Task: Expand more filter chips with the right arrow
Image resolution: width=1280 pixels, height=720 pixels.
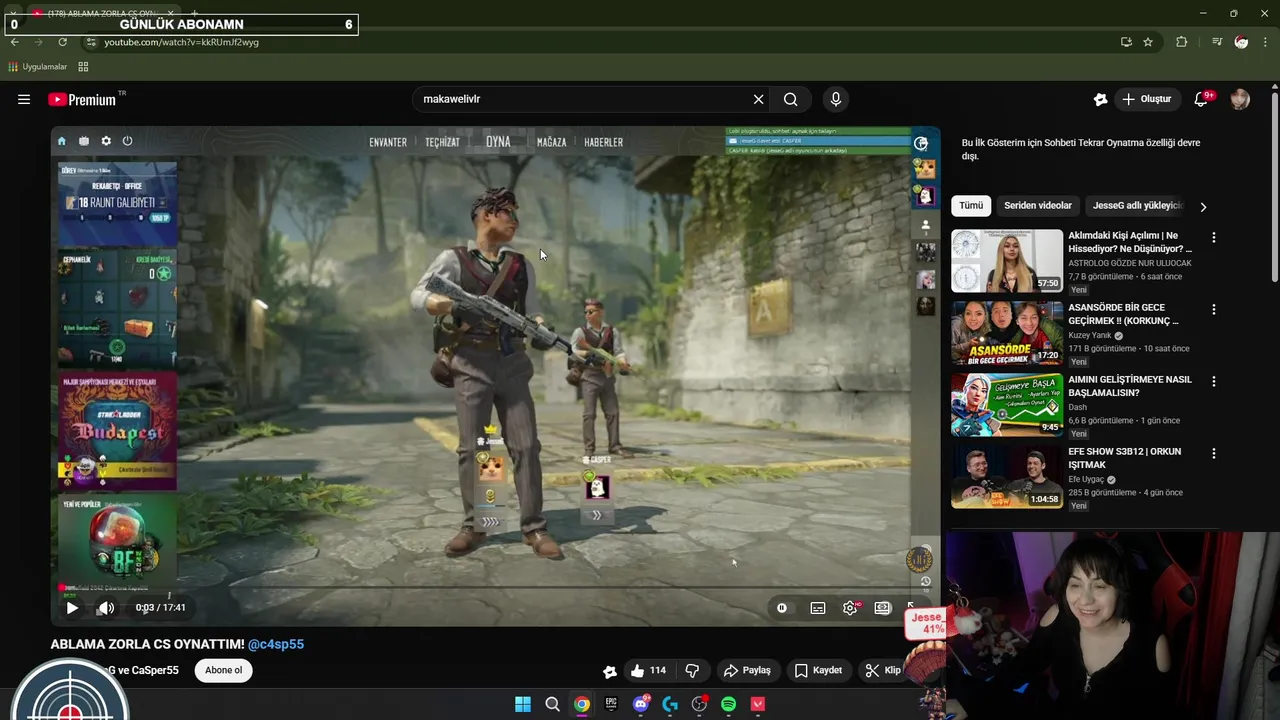Action: [1203, 207]
